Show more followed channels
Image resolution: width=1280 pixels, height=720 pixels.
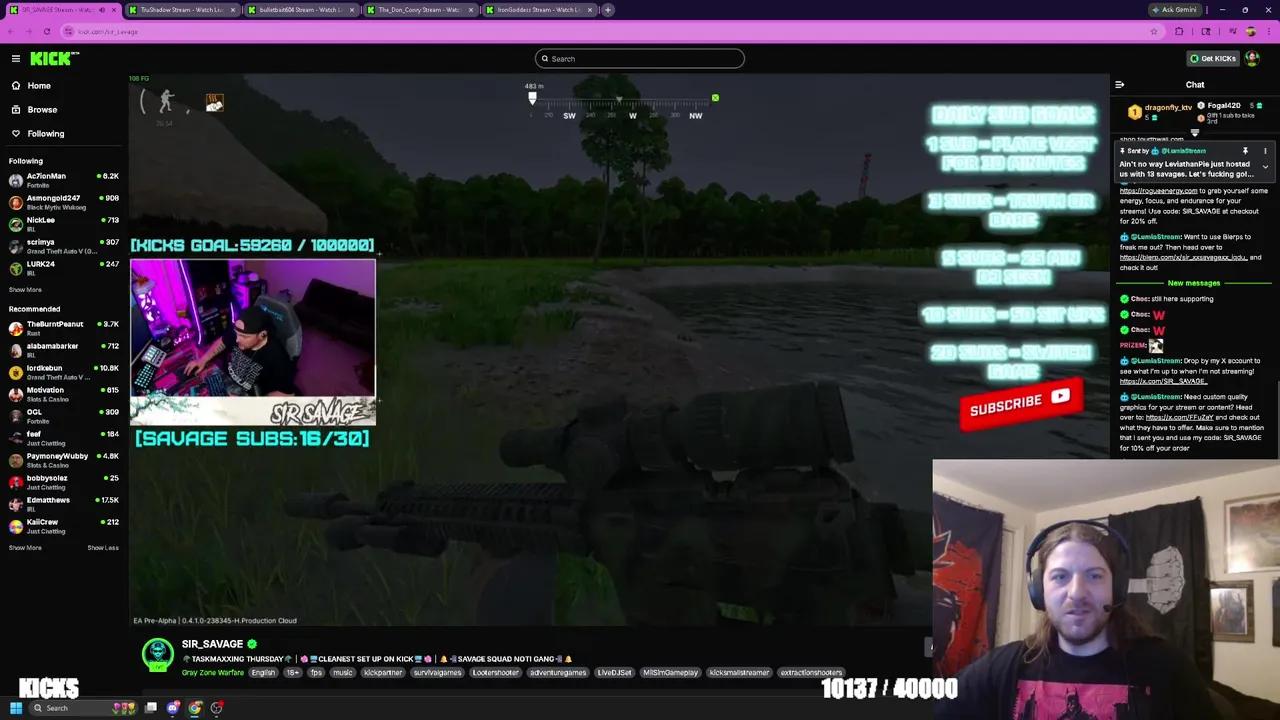(25, 290)
